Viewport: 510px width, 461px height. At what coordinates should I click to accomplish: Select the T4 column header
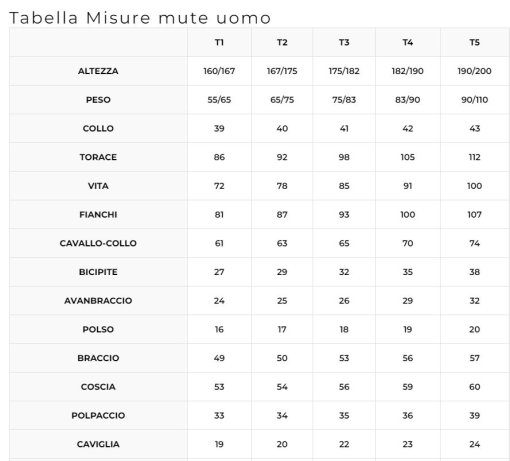408,42
